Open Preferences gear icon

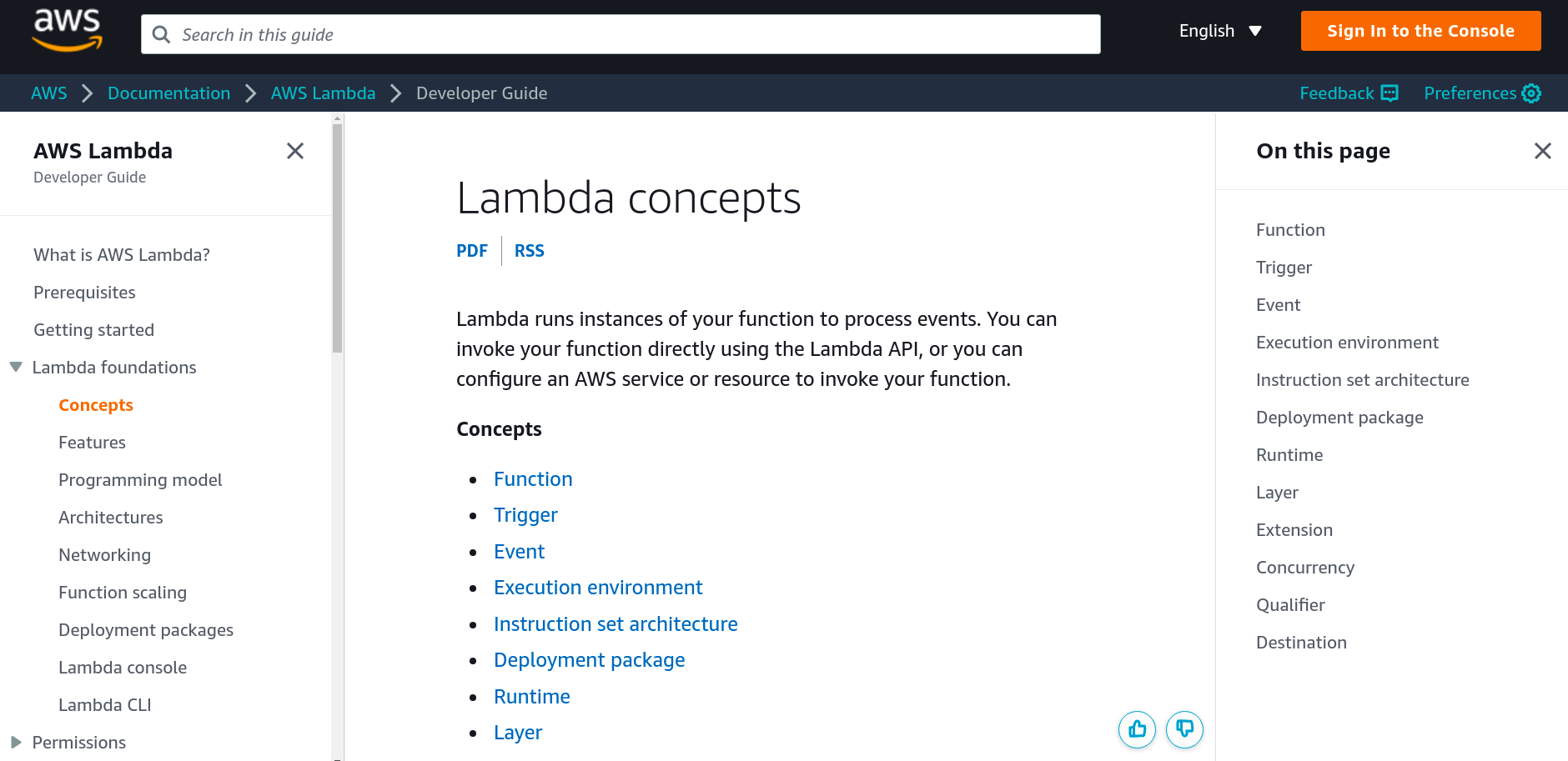[x=1531, y=93]
